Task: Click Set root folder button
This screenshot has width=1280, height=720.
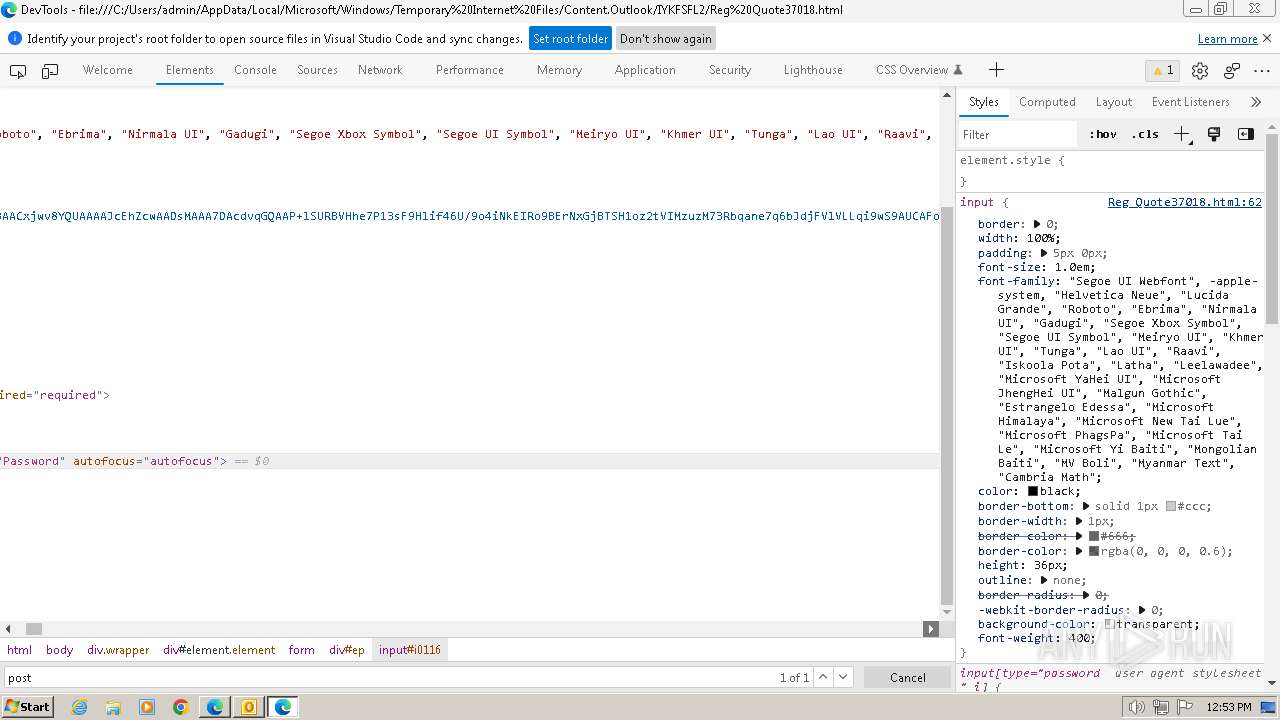Action: click(x=570, y=39)
